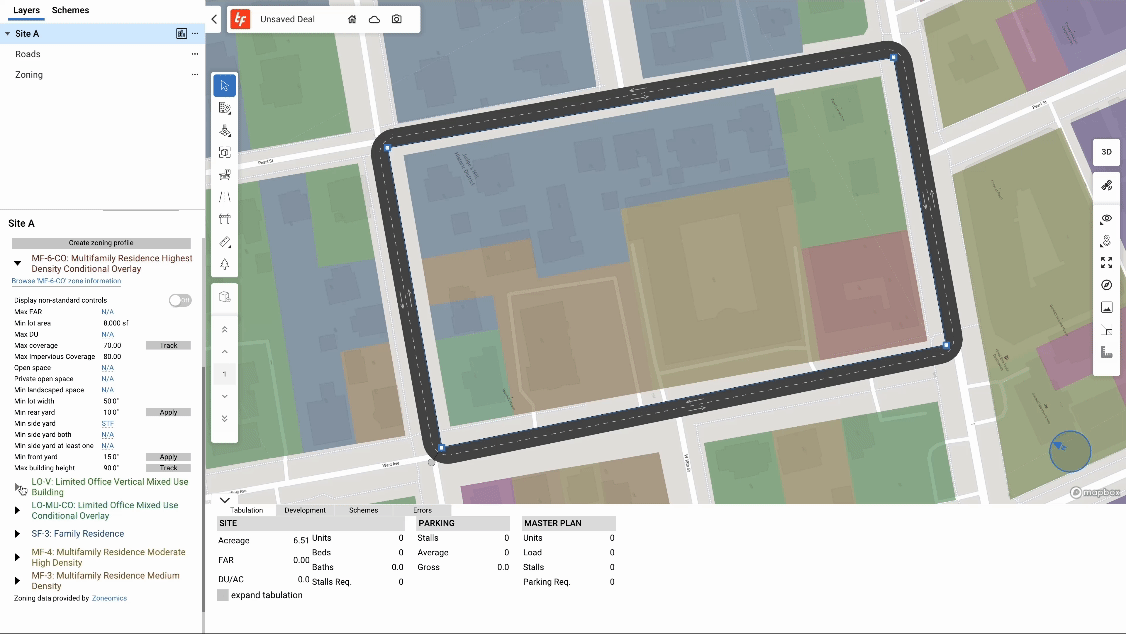Enable satellite imagery on the map
The image size is (1126, 634).
point(1105,185)
